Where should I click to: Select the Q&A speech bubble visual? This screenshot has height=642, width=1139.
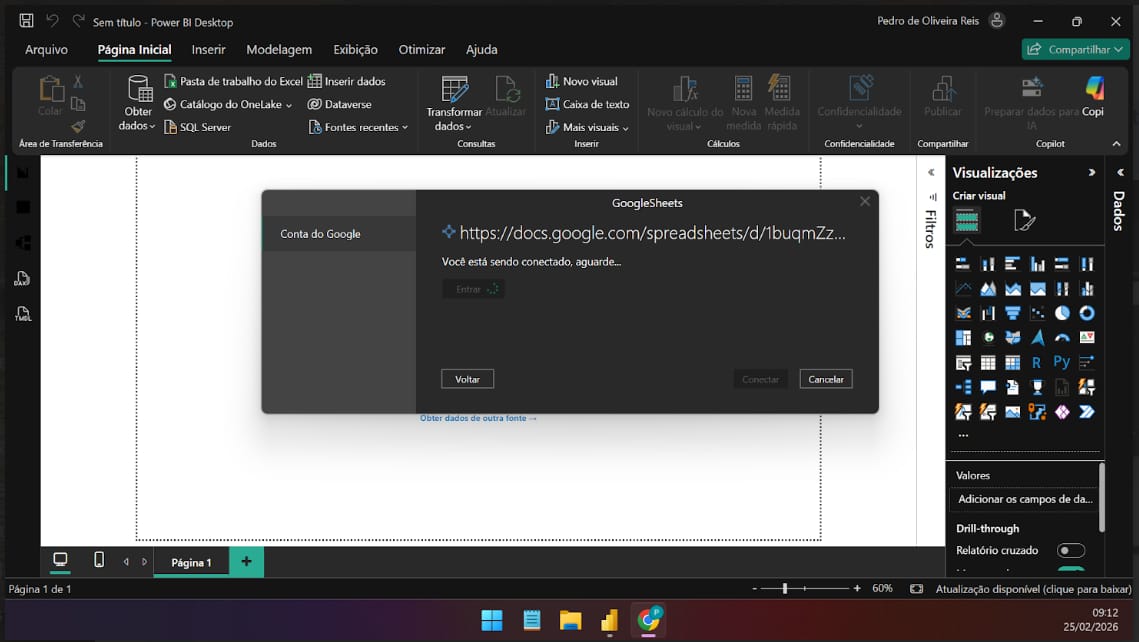pyautogui.click(x=988, y=387)
